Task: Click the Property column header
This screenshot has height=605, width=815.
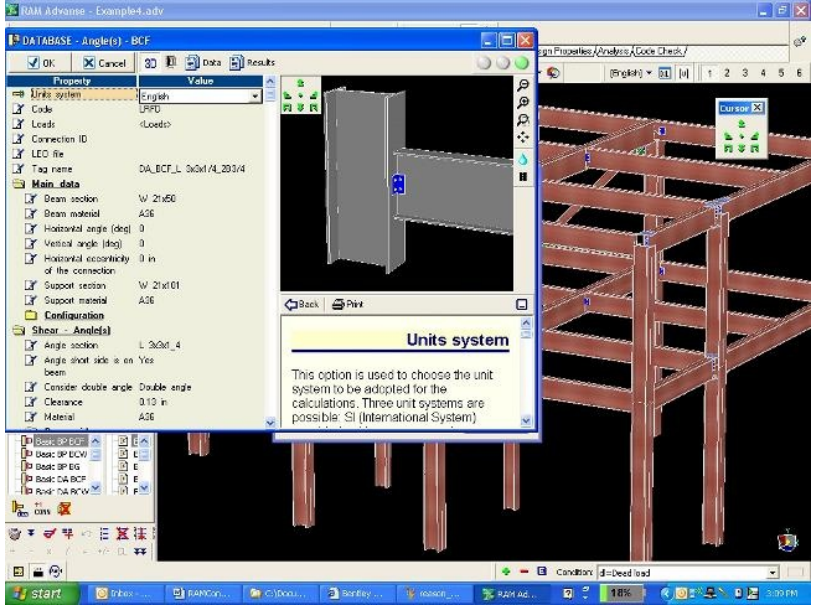Action: pyautogui.click(x=72, y=81)
